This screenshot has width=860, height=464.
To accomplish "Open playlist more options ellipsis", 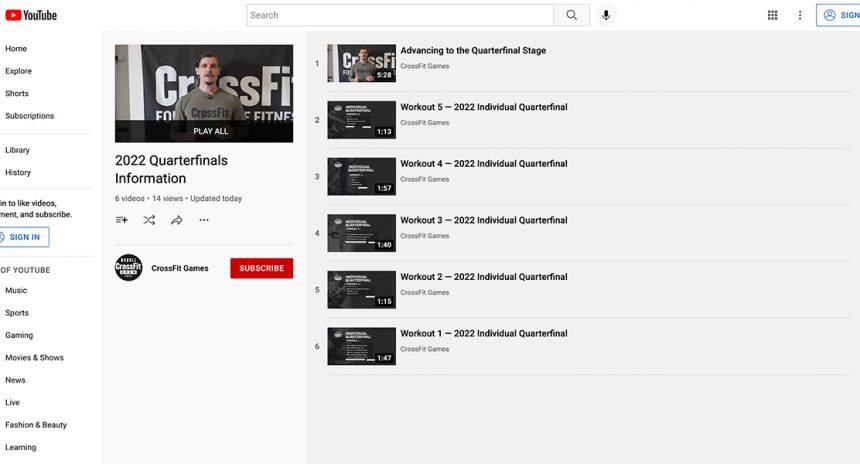I will (x=204, y=220).
